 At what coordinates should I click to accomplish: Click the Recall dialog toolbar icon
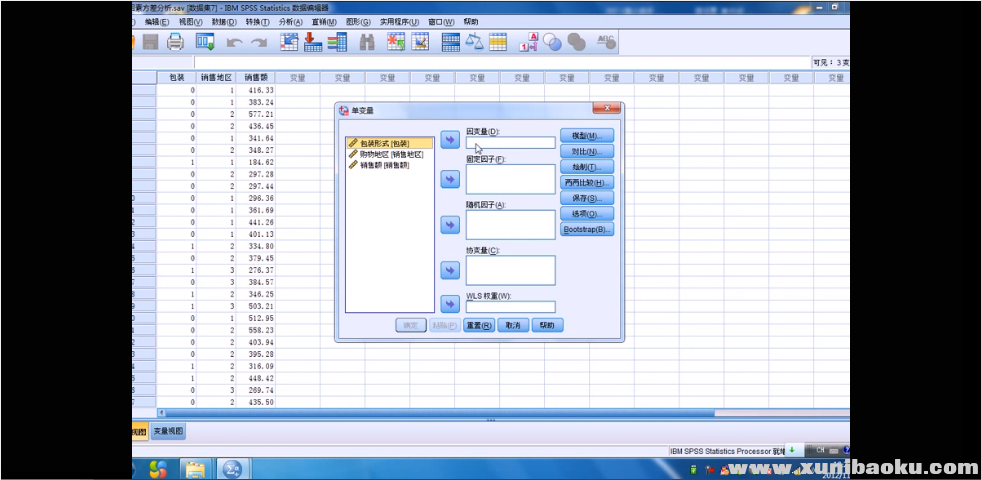click(207, 42)
